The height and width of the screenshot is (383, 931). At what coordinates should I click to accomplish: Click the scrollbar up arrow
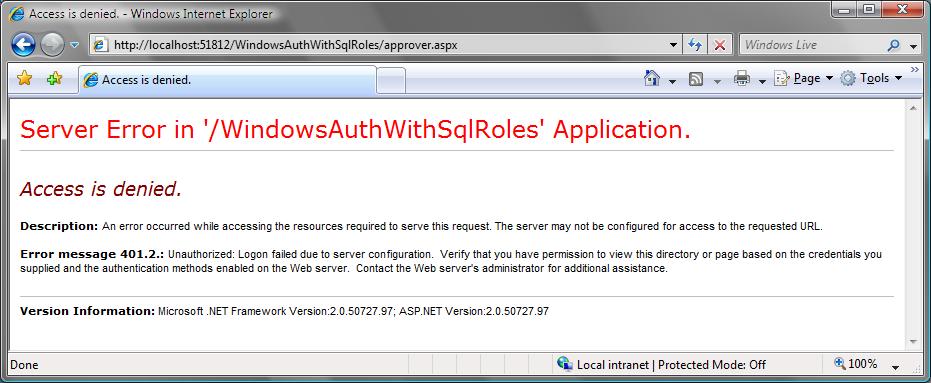pos(913,108)
